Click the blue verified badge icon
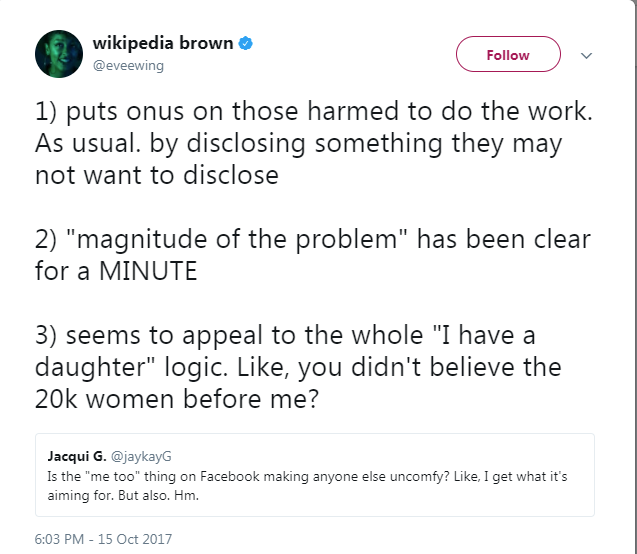Image resolution: width=637 pixels, height=554 pixels. [246, 44]
